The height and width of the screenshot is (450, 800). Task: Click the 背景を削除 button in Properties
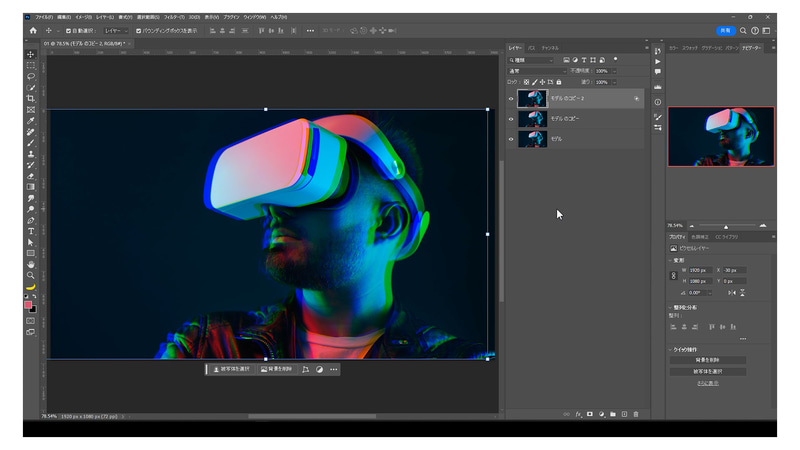[706, 360]
